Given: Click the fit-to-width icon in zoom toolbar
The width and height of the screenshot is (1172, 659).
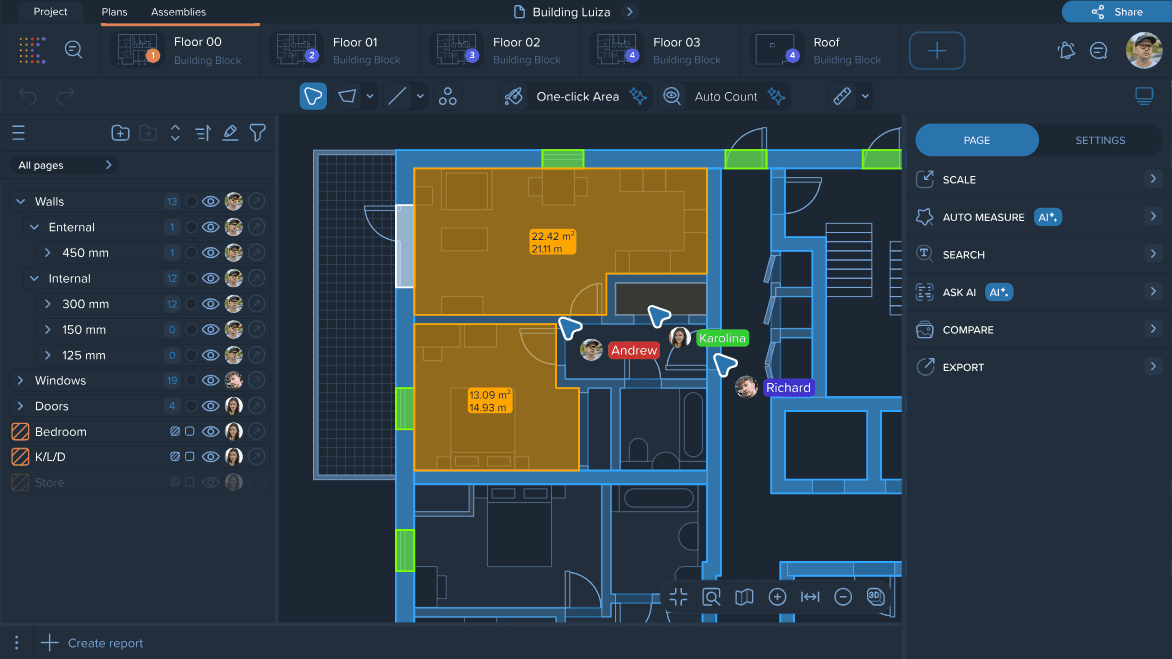Looking at the screenshot, I should coord(810,597).
